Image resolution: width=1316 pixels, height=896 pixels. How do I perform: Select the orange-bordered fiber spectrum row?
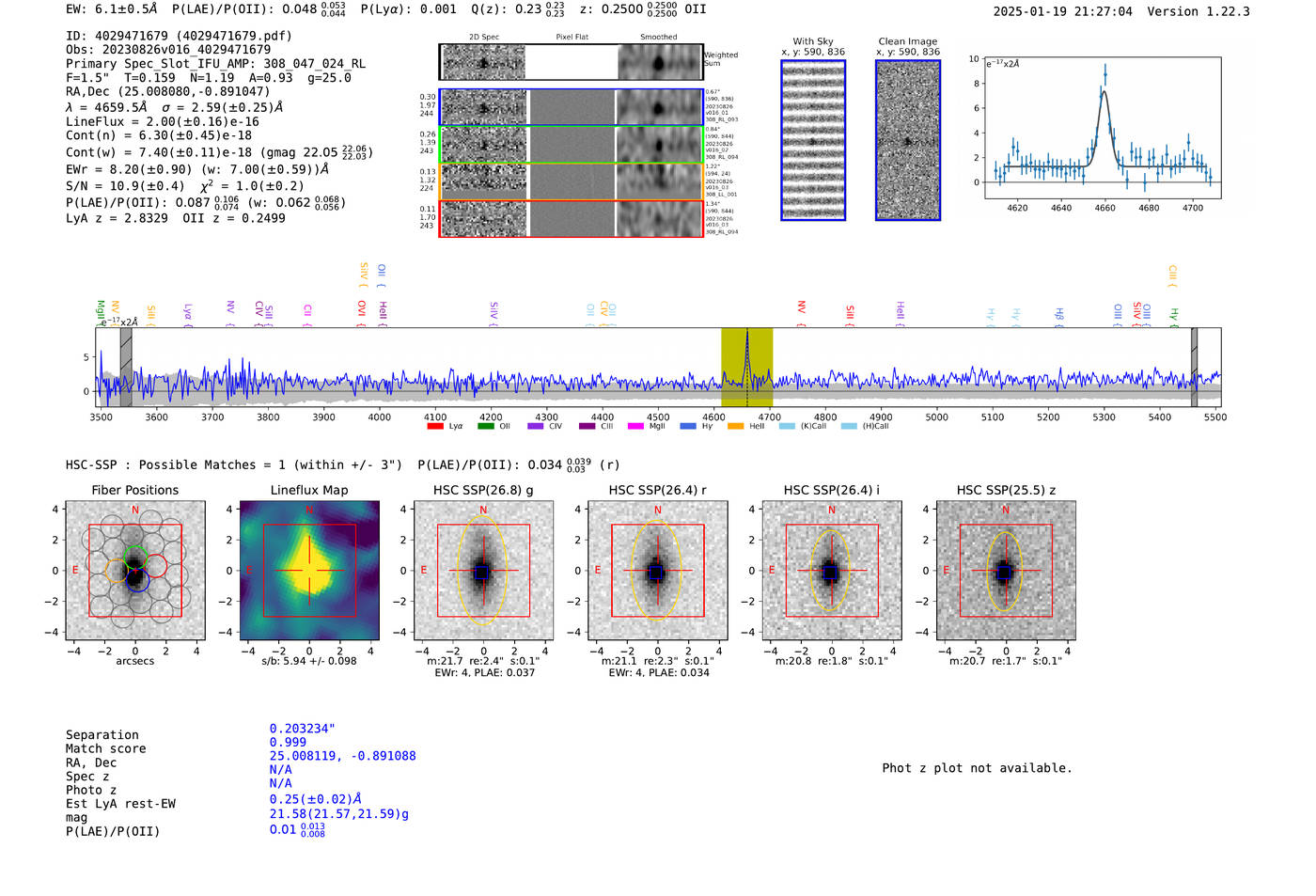coord(571,181)
